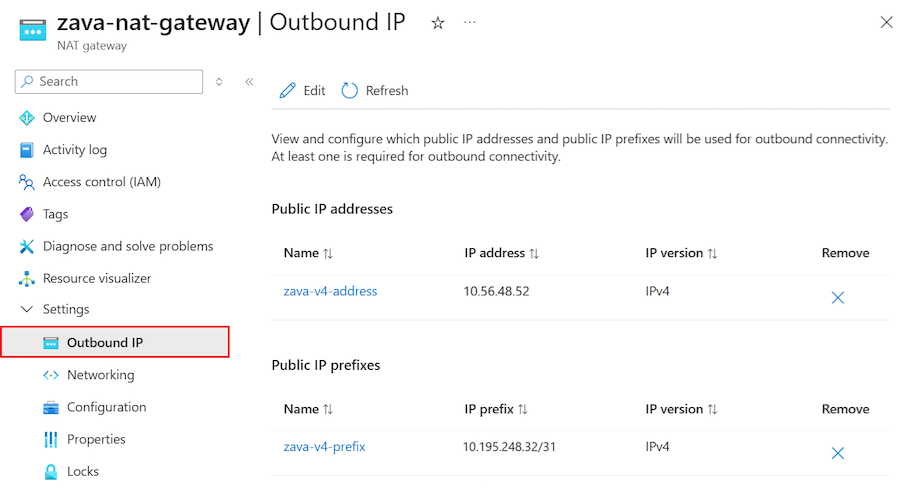Sort by IP address column
Image resolution: width=906 pixels, height=492 pixels.
501,253
